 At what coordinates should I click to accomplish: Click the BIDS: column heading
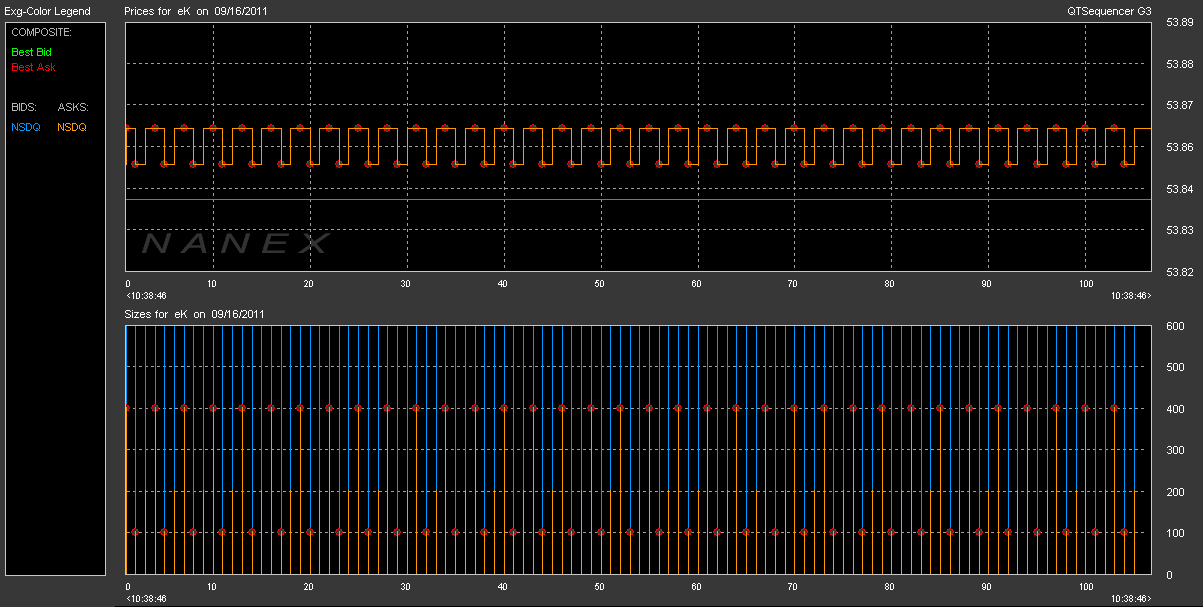pos(24,106)
